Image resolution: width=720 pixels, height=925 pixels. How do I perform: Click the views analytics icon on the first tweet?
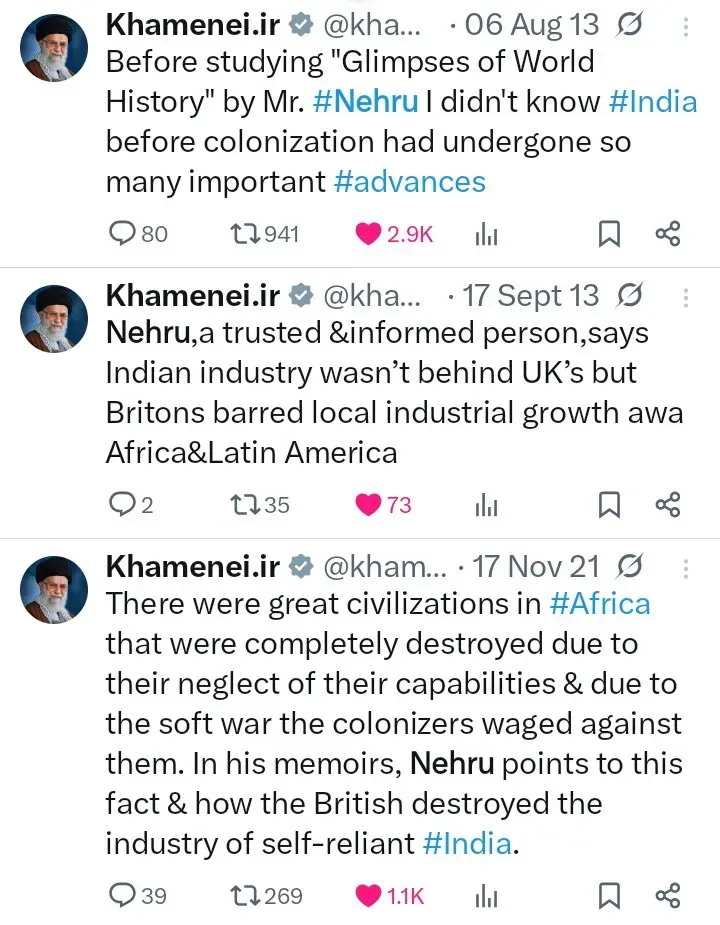point(486,233)
